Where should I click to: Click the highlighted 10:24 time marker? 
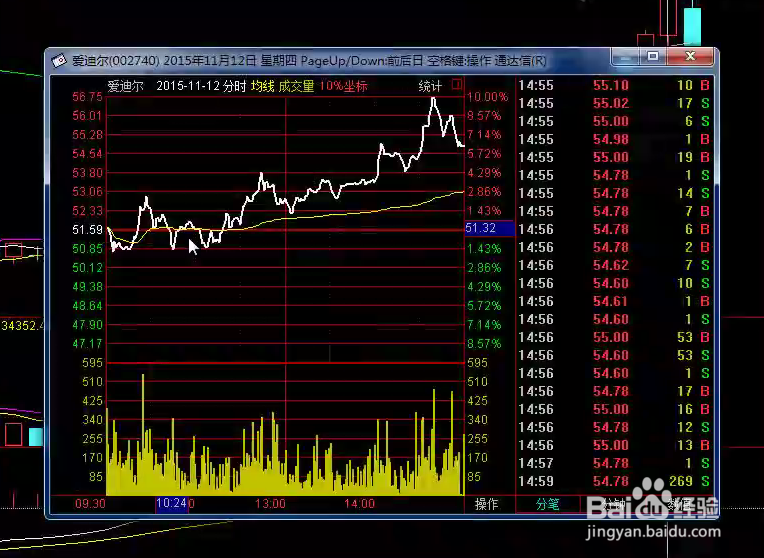[x=172, y=503]
